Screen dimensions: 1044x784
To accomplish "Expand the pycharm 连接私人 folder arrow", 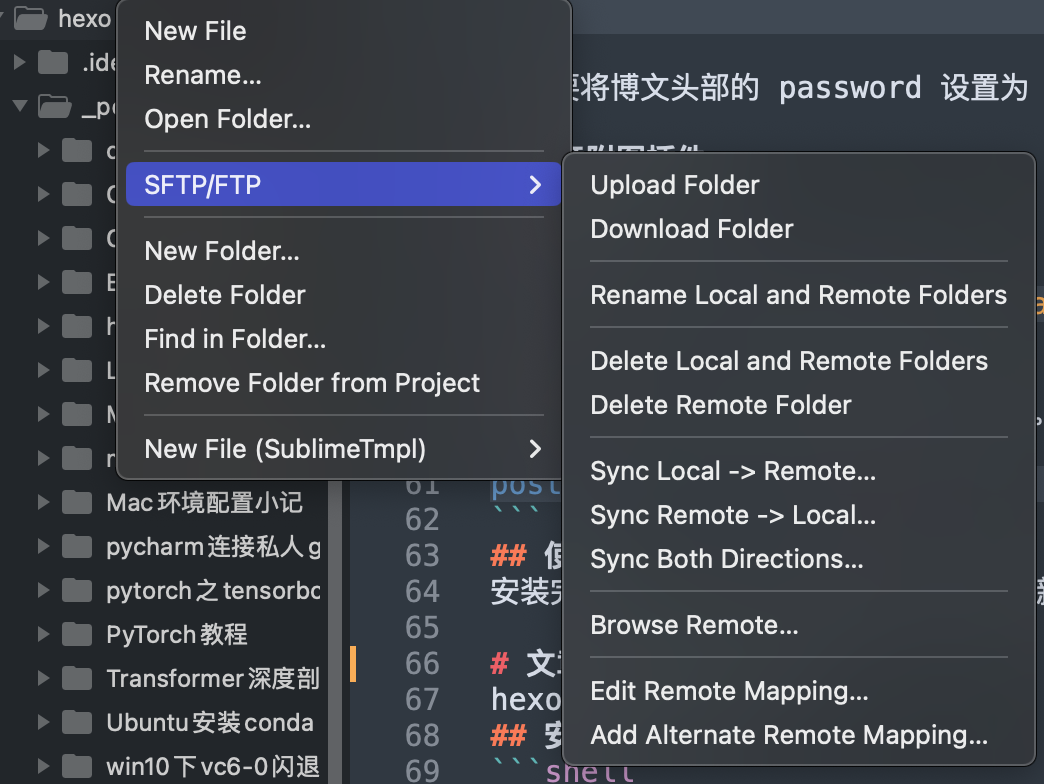I will 43,546.
